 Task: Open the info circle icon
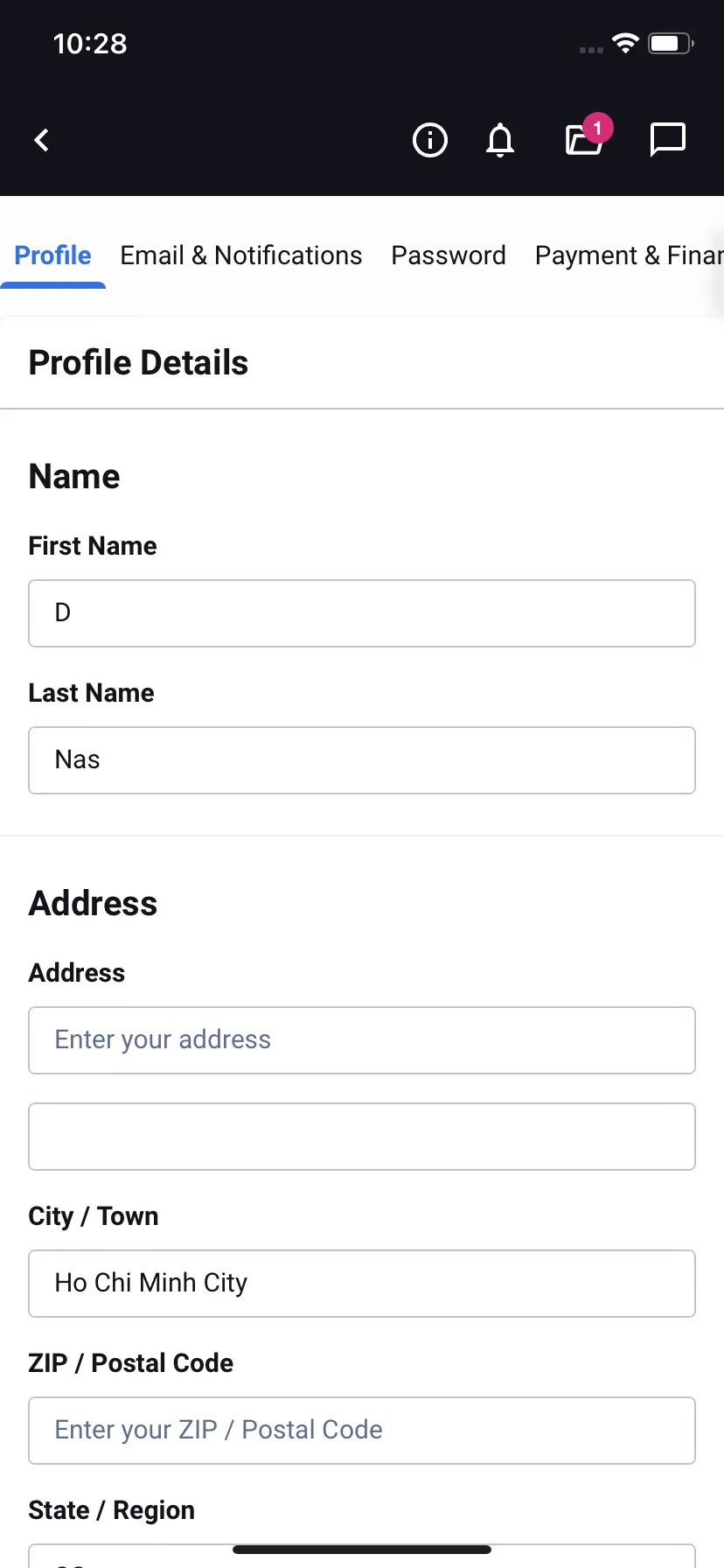pyautogui.click(x=429, y=140)
